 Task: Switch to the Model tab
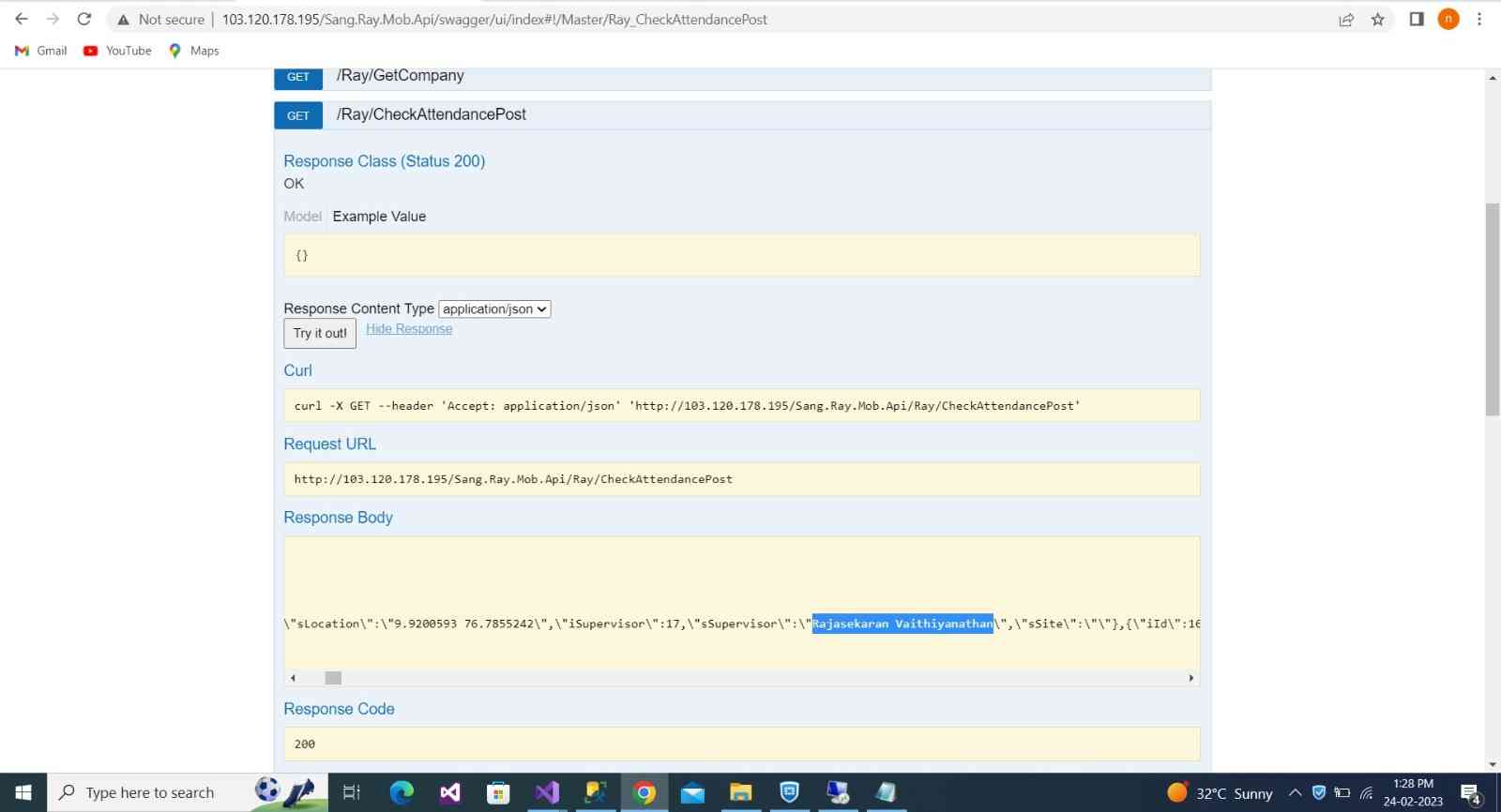click(302, 217)
